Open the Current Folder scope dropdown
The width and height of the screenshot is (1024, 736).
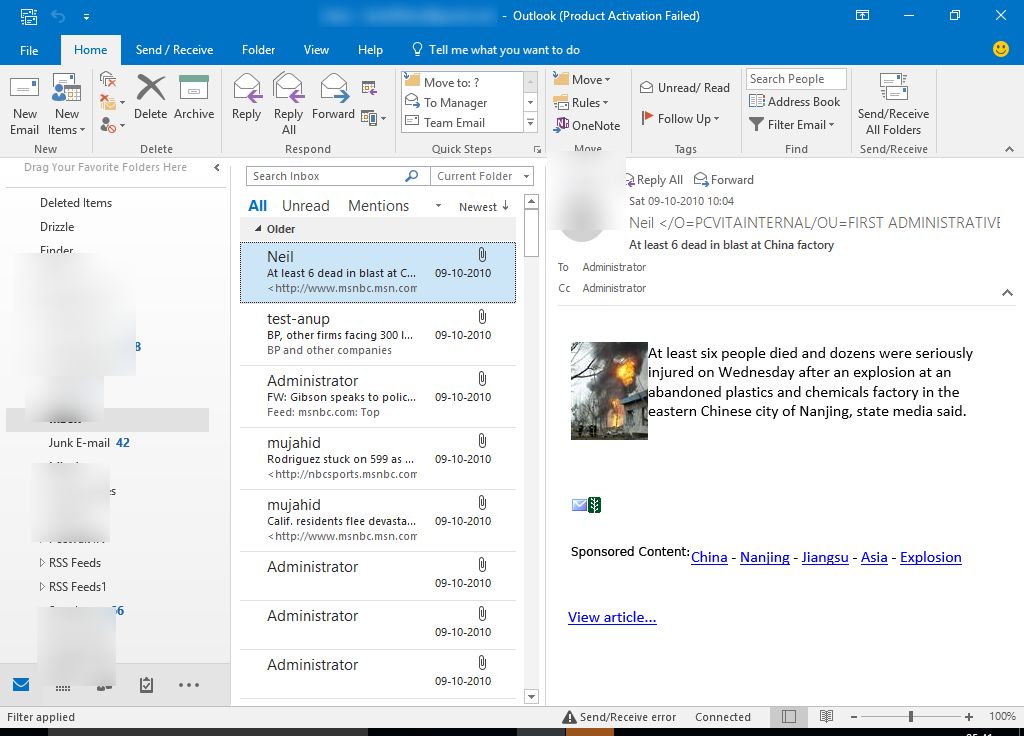482,176
